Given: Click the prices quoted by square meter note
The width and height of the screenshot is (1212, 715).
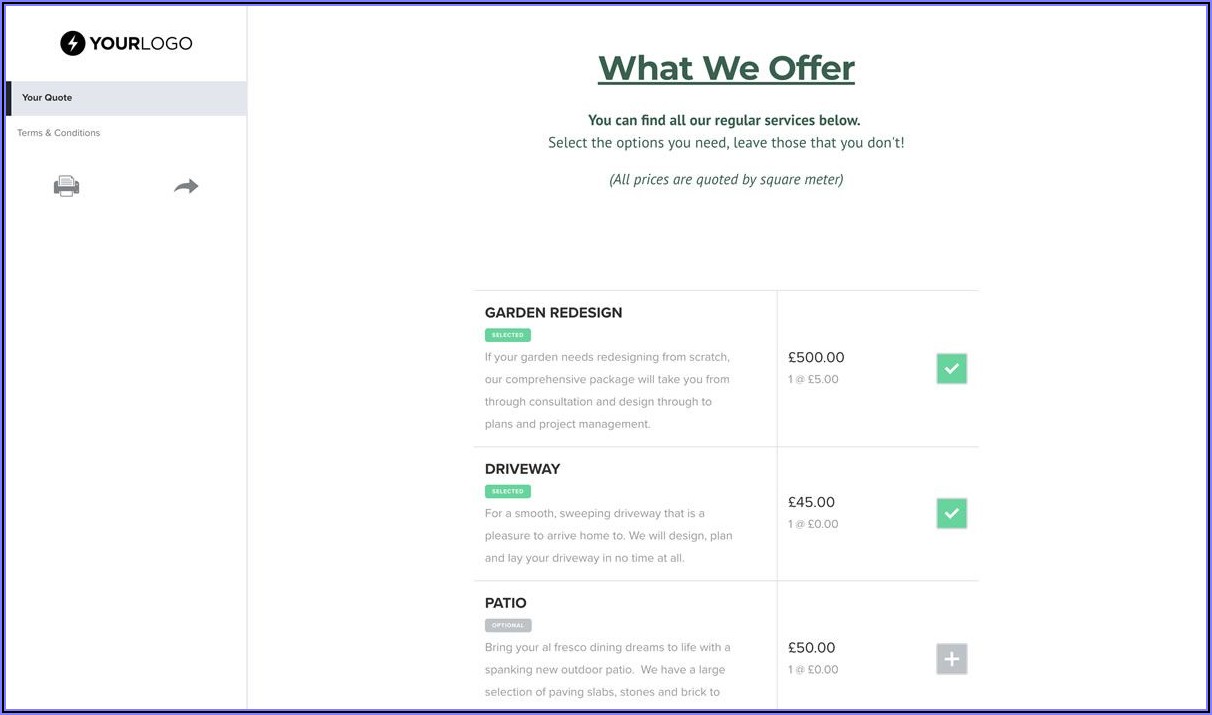Looking at the screenshot, I should pyautogui.click(x=726, y=180).
